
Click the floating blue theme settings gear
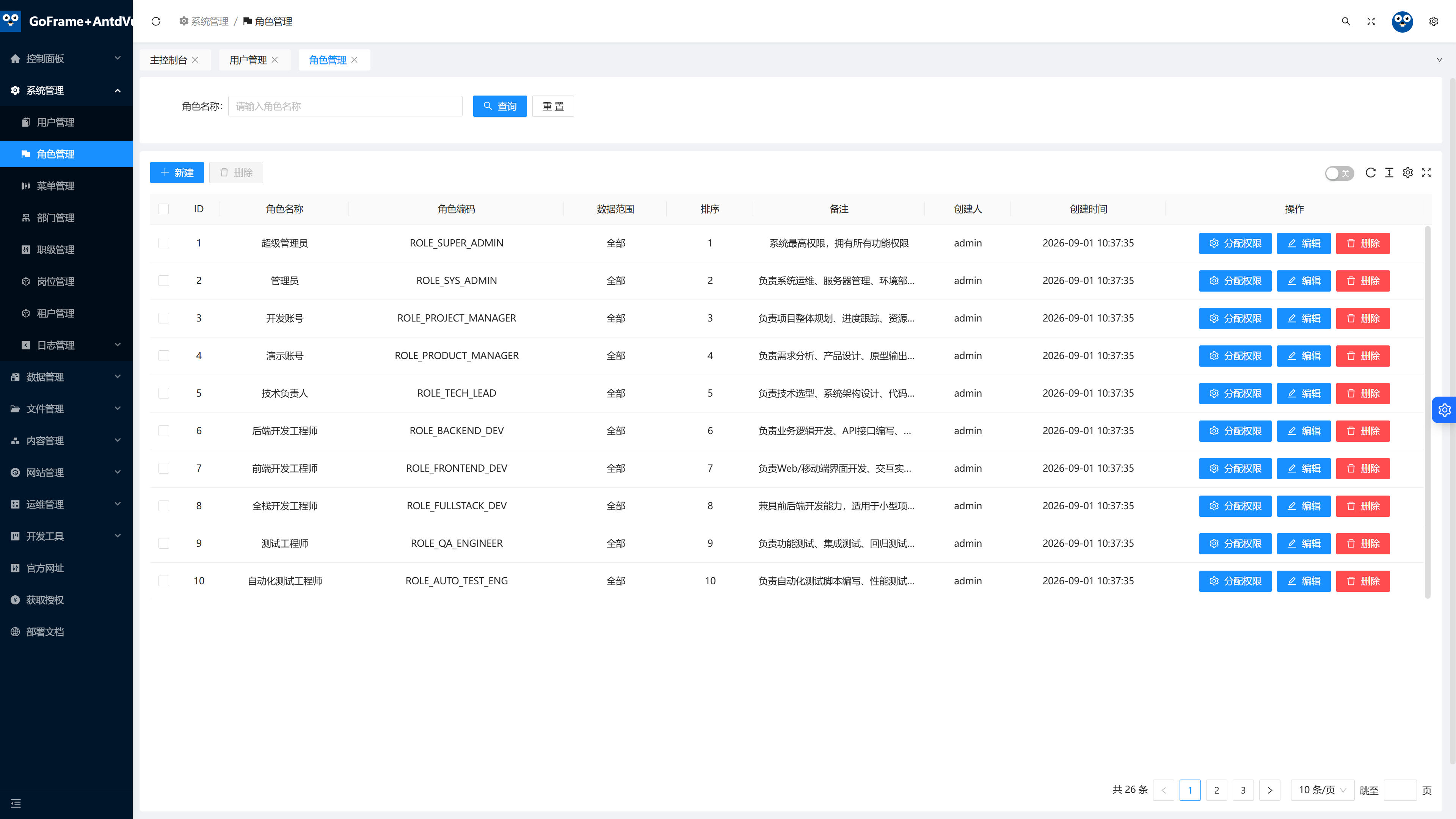(x=1445, y=410)
